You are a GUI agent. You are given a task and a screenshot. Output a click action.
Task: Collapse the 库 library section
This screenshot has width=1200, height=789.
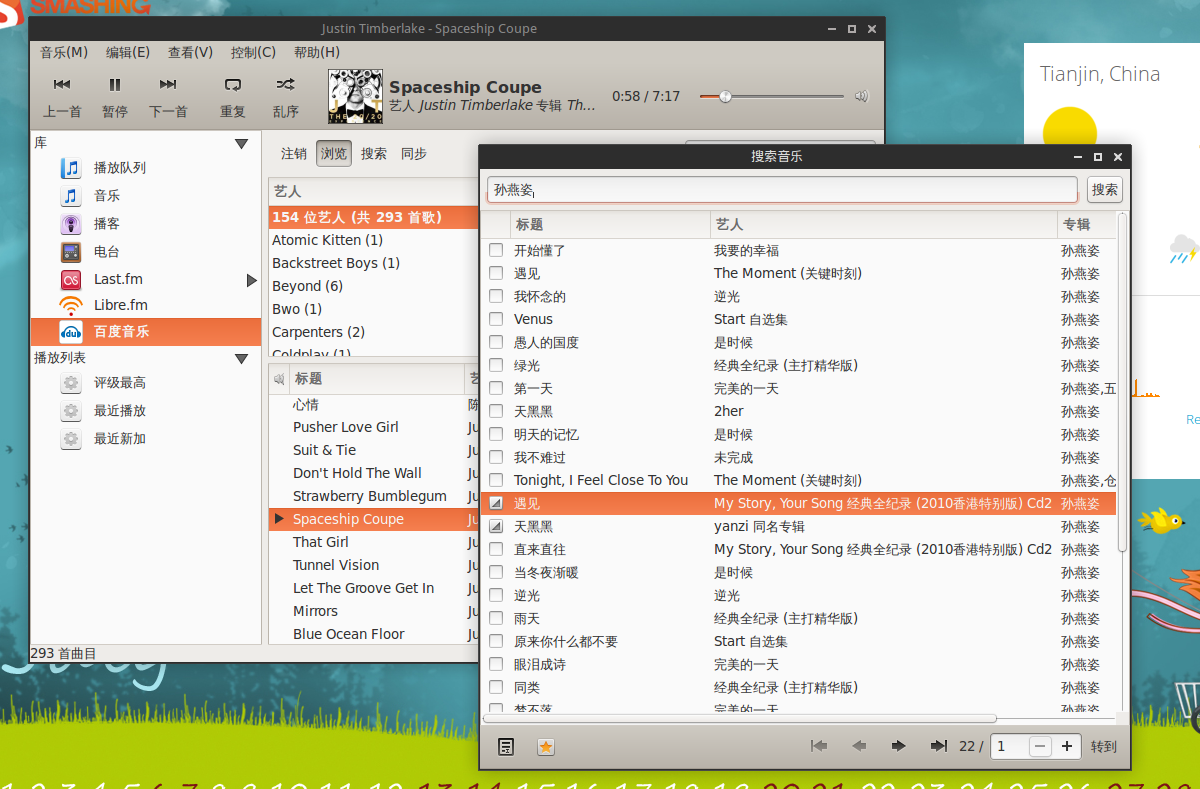241,144
